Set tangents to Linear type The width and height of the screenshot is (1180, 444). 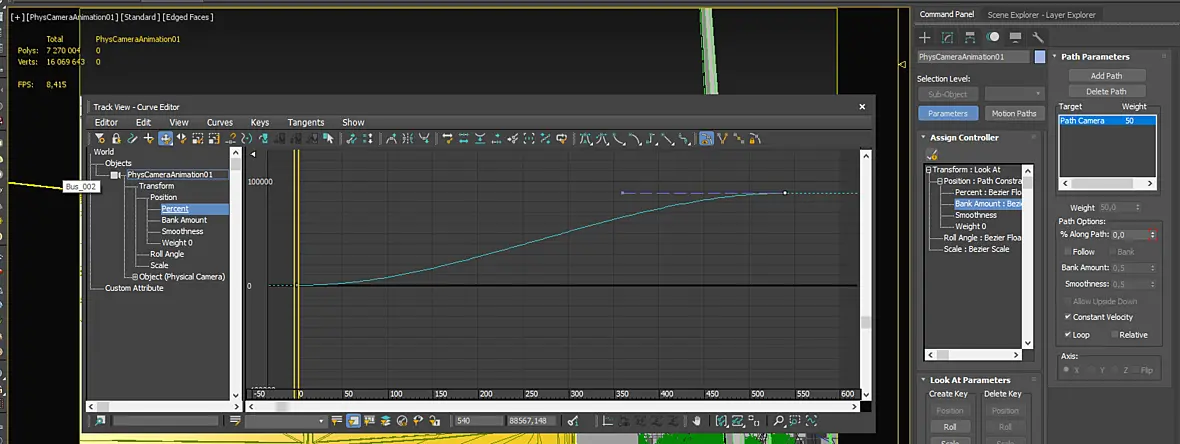[x=668, y=138]
